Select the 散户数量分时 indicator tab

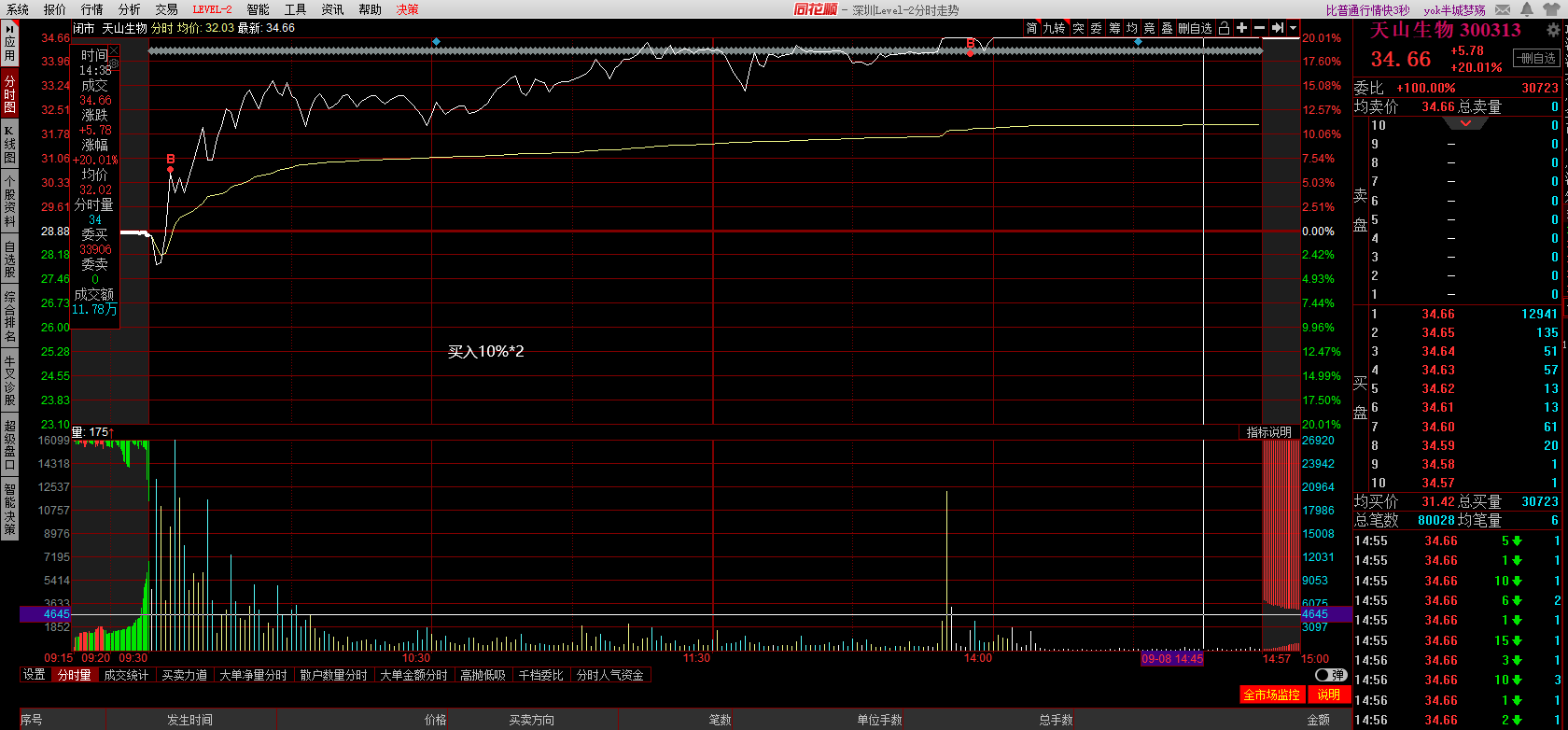pyautogui.click(x=333, y=675)
